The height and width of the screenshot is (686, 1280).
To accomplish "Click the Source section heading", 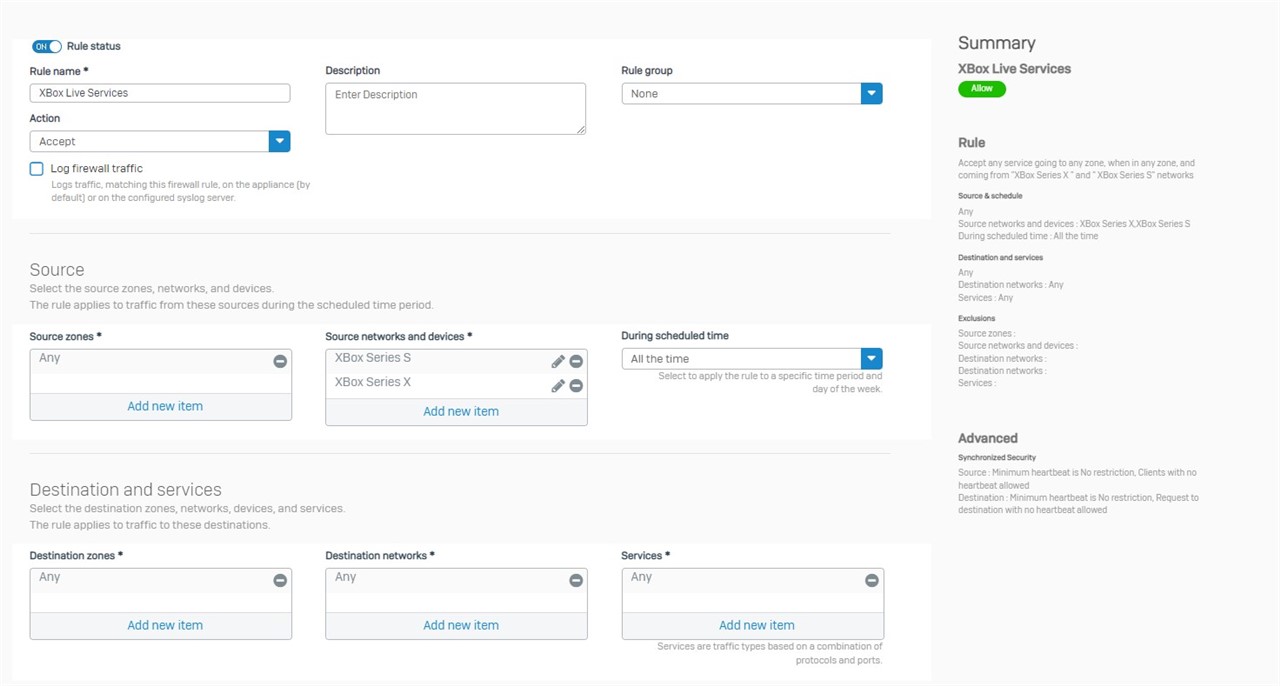I will pyautogui.click(x=57, y=270).
